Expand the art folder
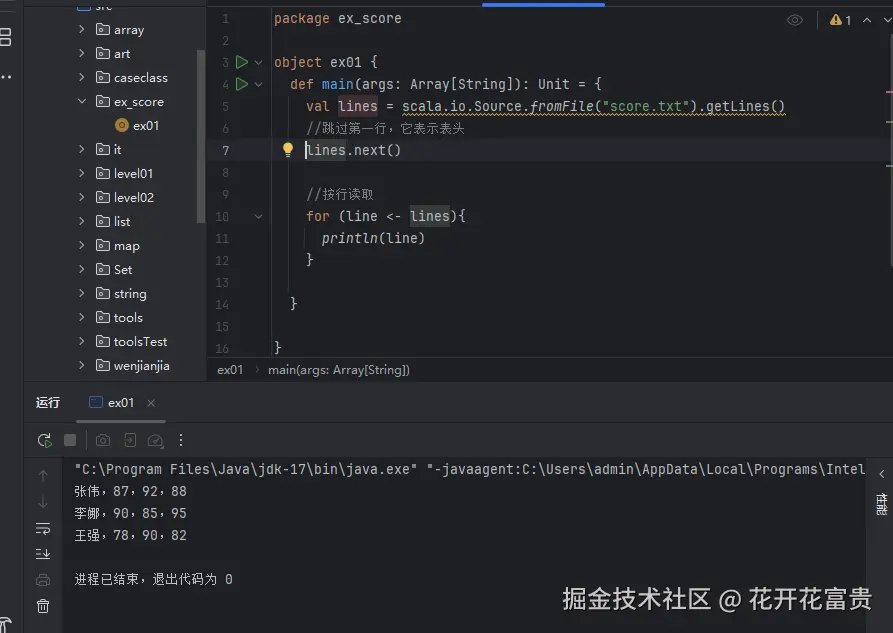Image resolution: width=893 pixels, height=633 pixels. [81, 53]
